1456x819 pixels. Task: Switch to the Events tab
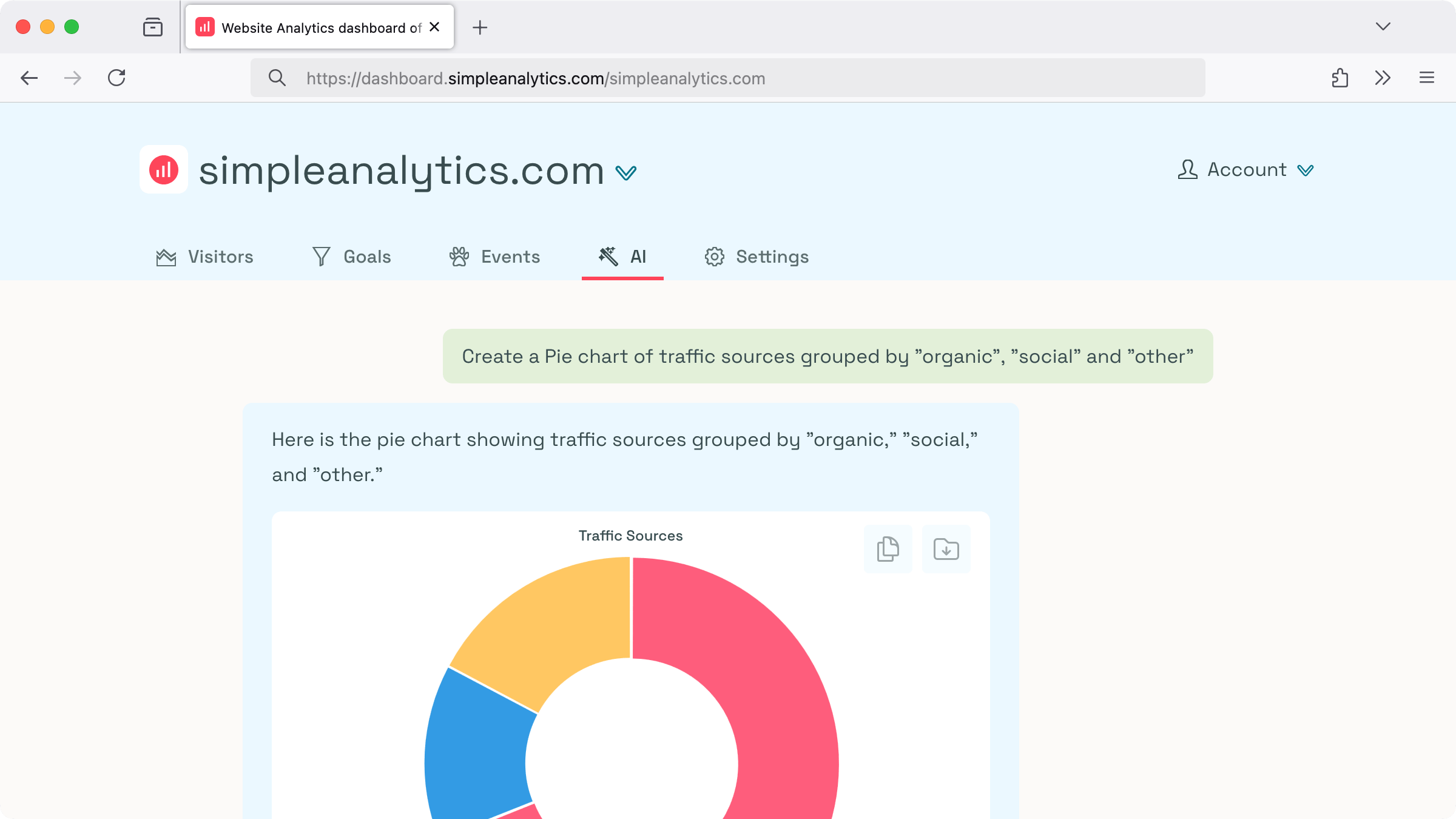(494, 257)
